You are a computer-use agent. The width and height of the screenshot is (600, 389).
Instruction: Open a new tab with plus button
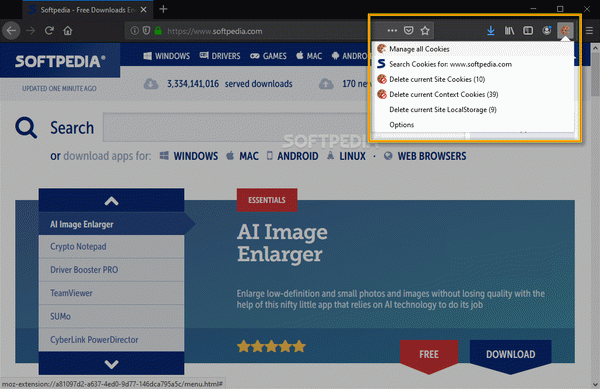click(x=163, y=9)
